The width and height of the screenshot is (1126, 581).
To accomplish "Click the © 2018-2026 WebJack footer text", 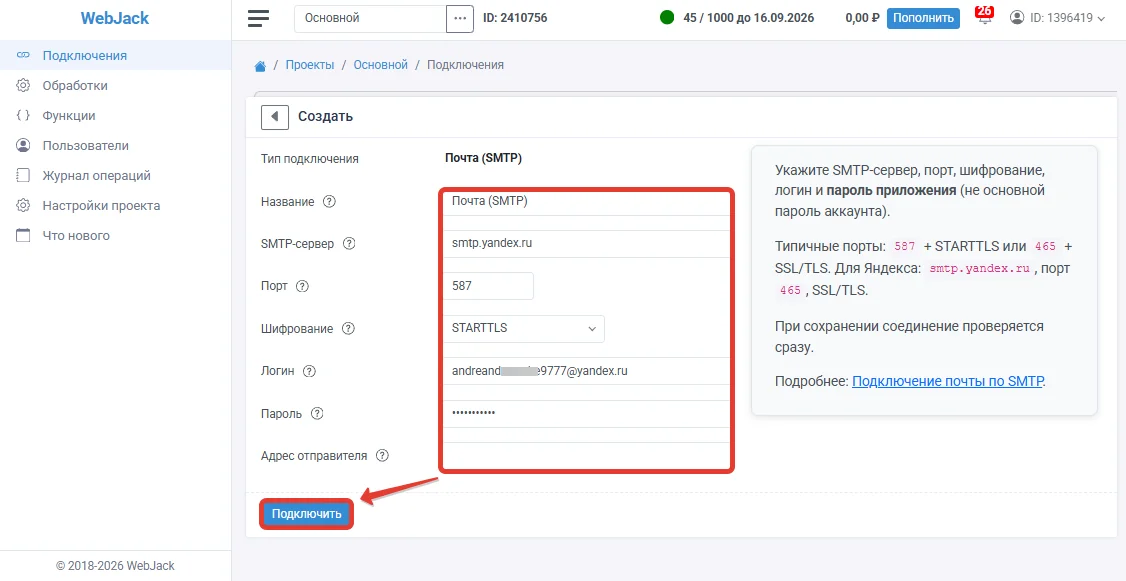I will (x=116, y=566).
